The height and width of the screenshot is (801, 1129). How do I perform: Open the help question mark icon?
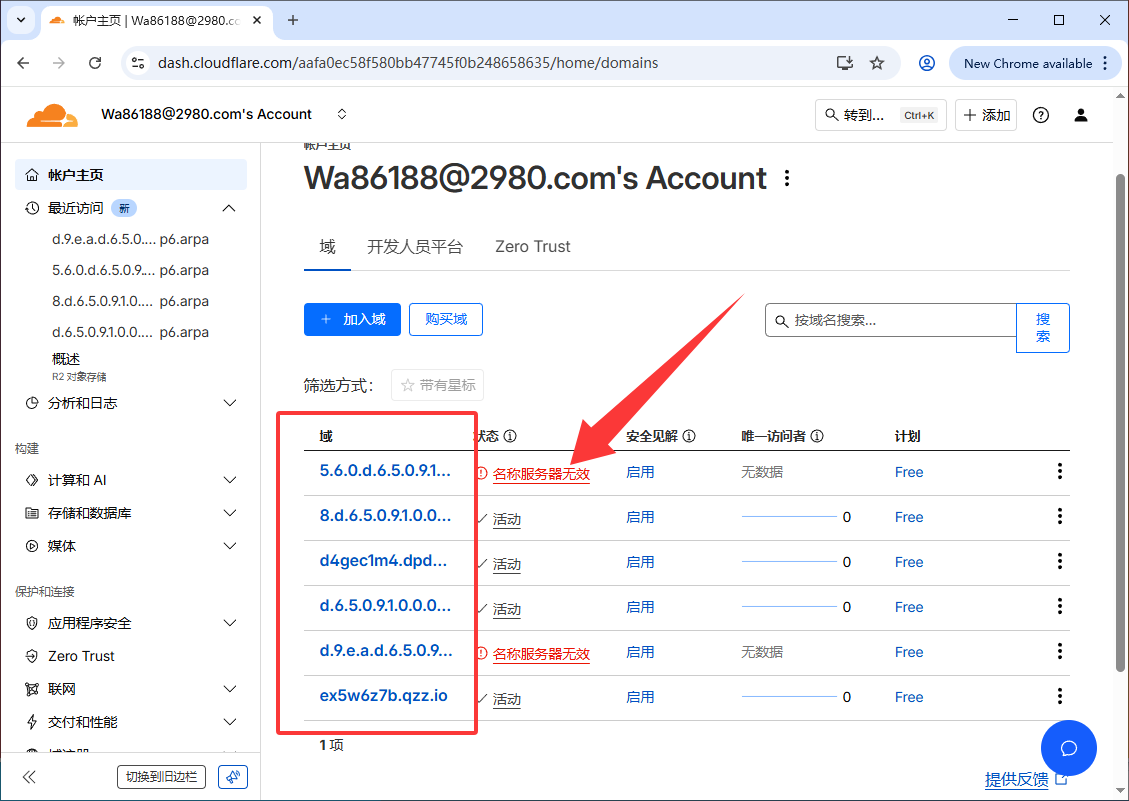pyautogui.click(x=1041, y=115)
